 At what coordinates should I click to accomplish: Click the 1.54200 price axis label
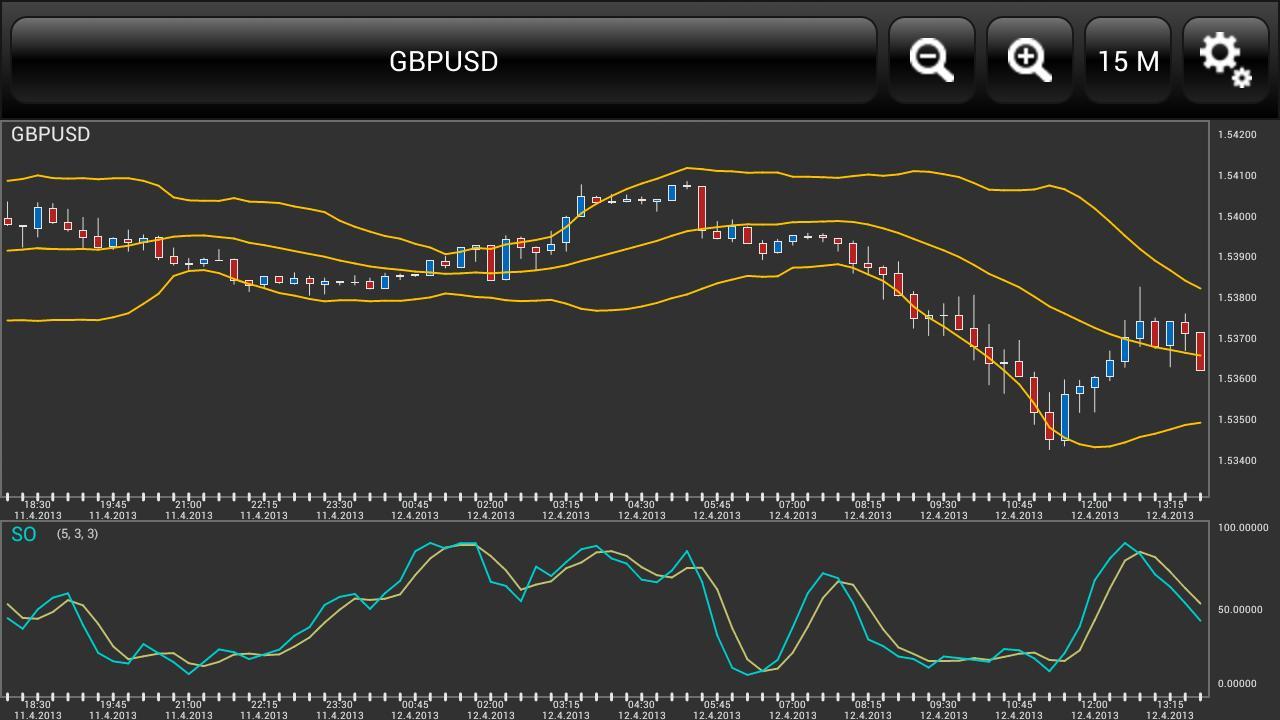click(x=1237, y=135)
